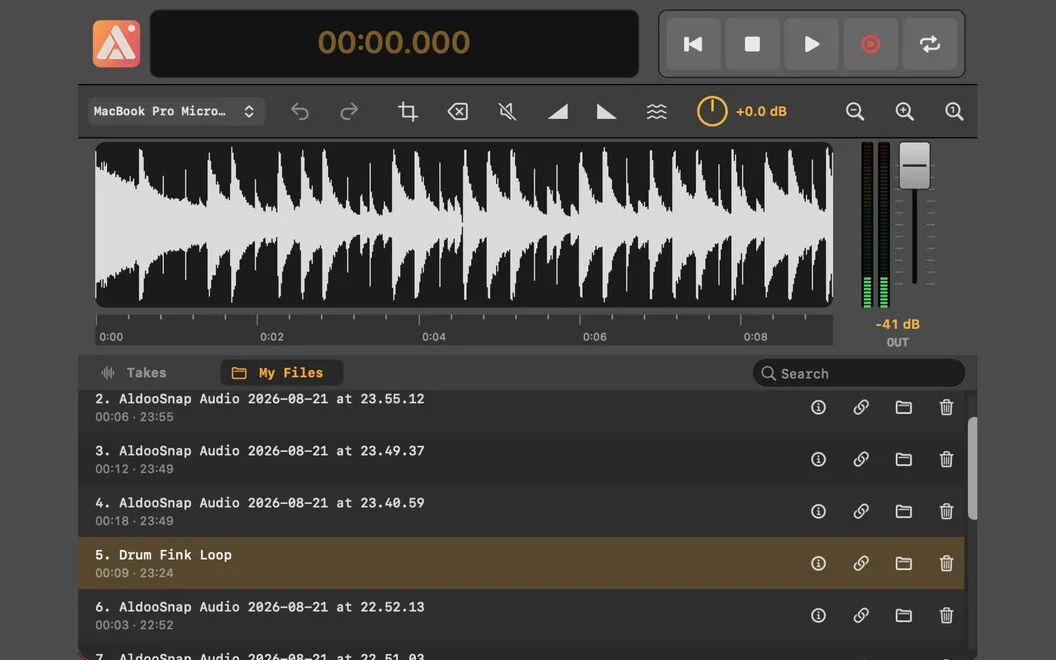Viewport: 1056px width, 660px height.
Task: Switch to the Takes tab
Action: tap(133, 372)
